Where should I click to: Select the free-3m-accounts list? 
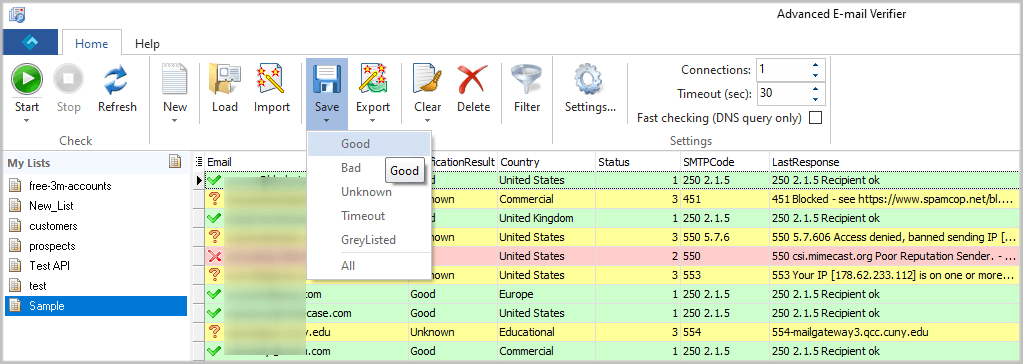point(97,186)
